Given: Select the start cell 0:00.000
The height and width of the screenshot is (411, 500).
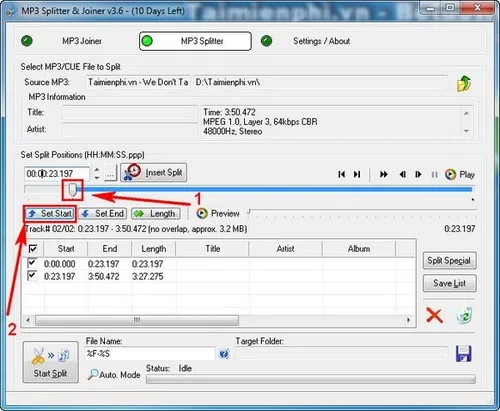Looking at the screenshot, I should click(60, 264).
